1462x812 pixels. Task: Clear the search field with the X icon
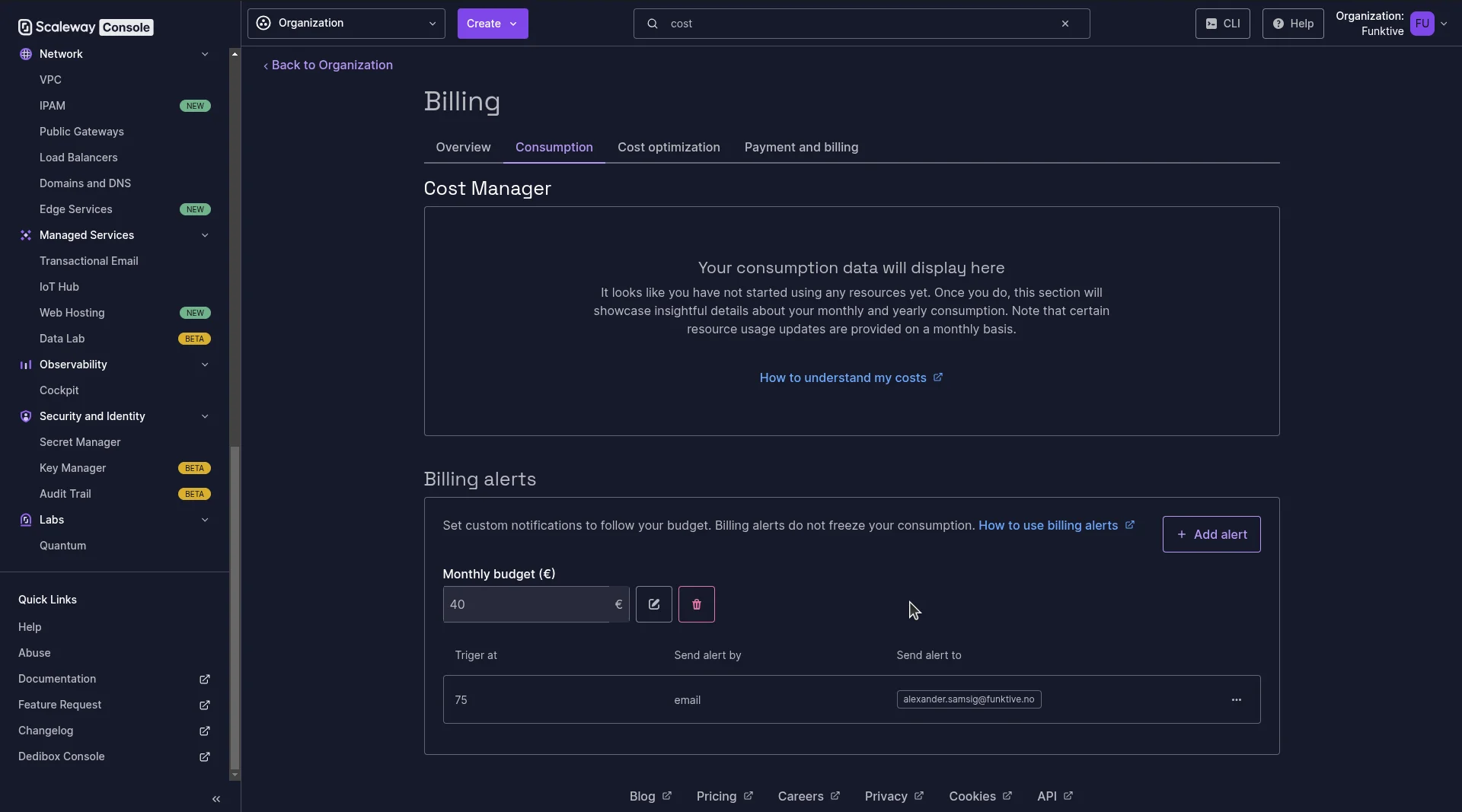[1065, 24]
